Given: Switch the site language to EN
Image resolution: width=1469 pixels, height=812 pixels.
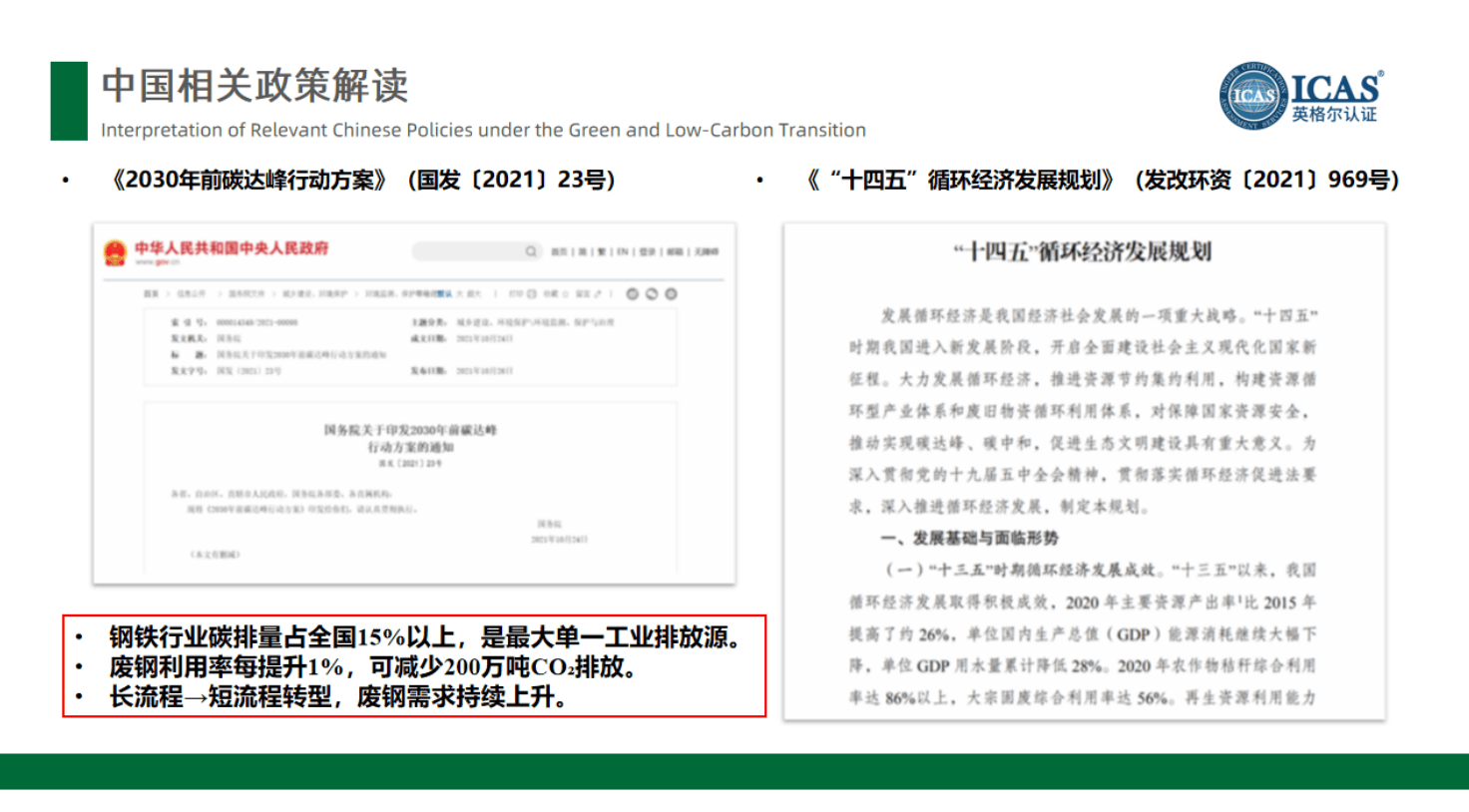Looking at the screenshot, I should [623, 252].
